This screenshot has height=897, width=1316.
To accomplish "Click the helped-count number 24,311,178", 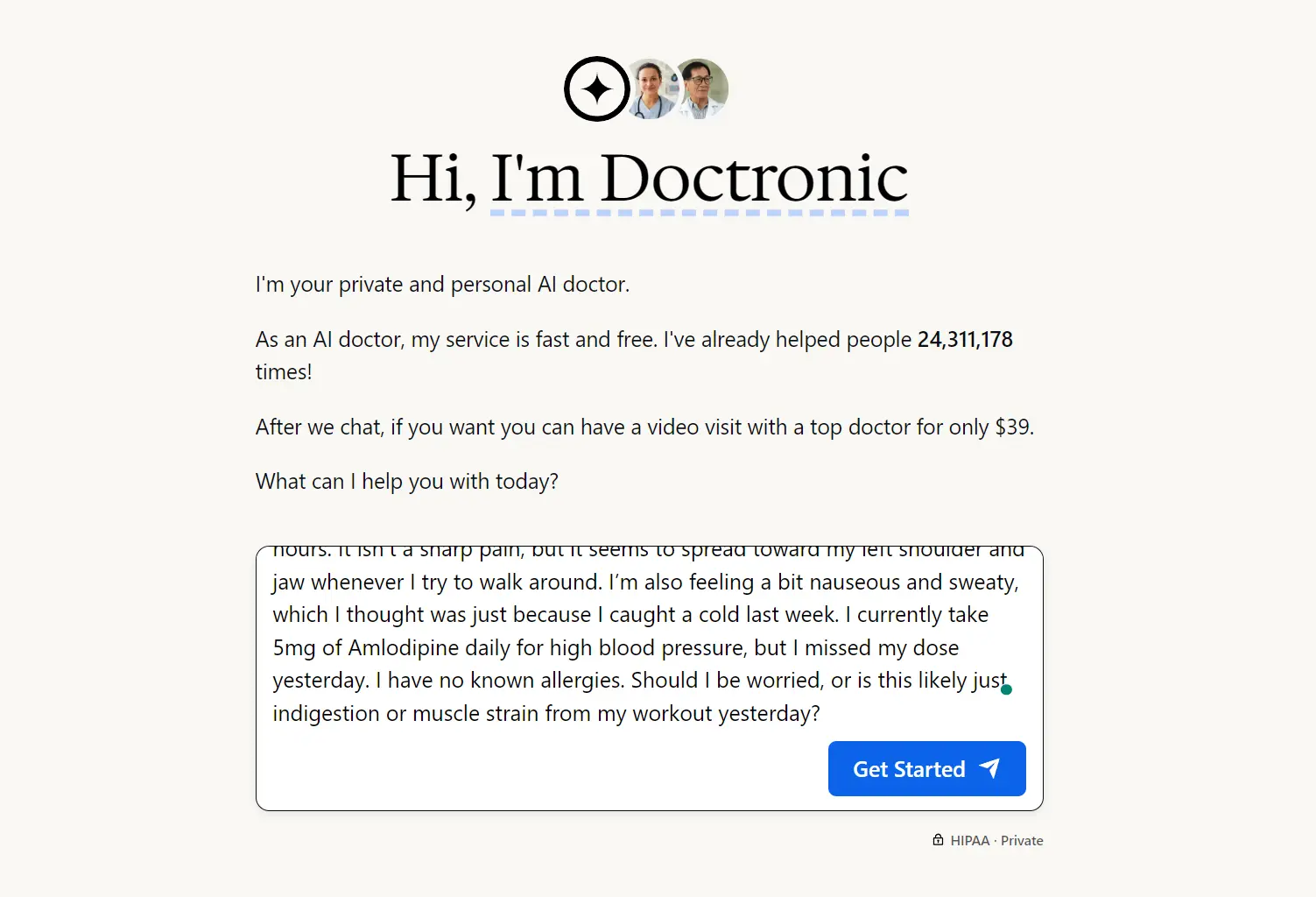I will 964,339.
